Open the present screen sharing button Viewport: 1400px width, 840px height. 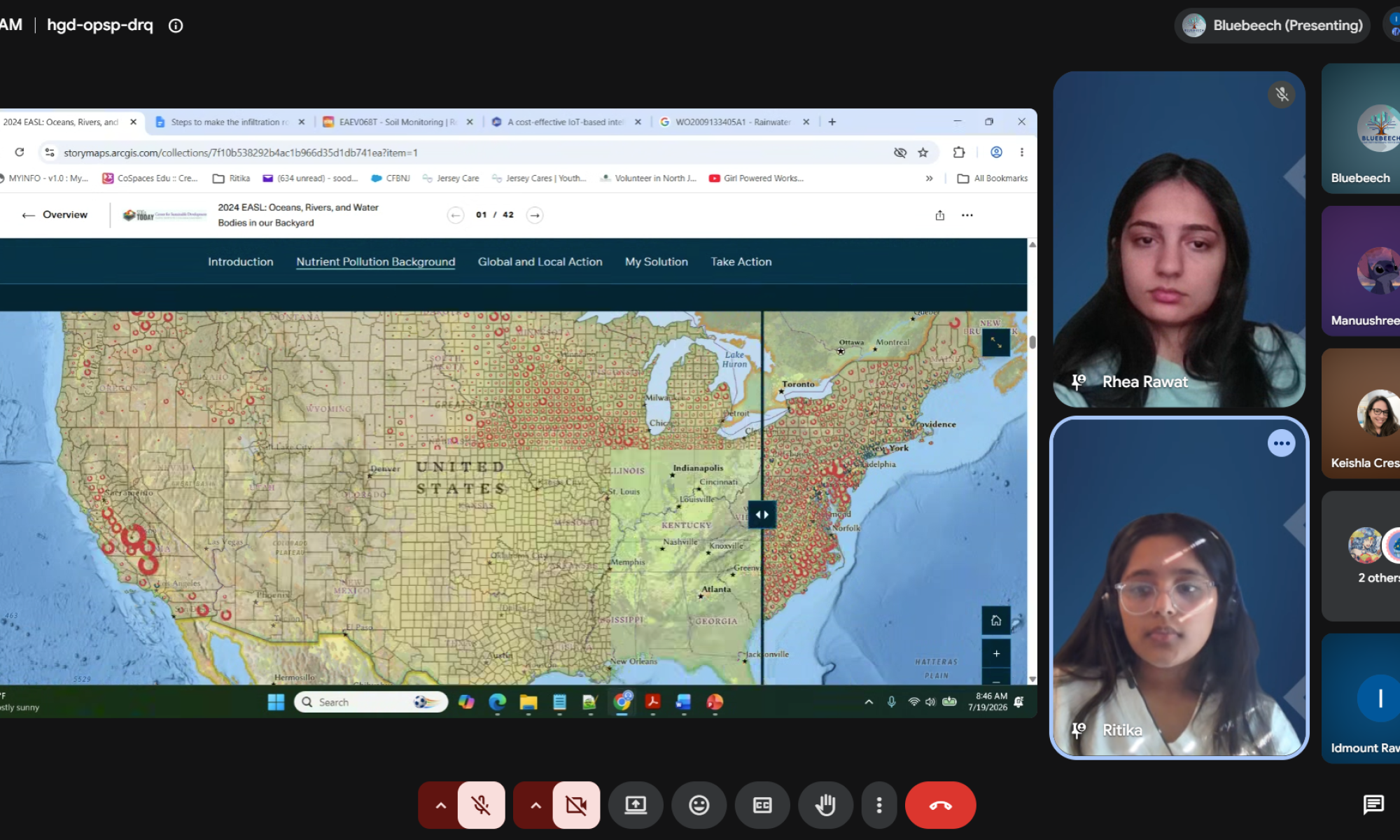636,805
